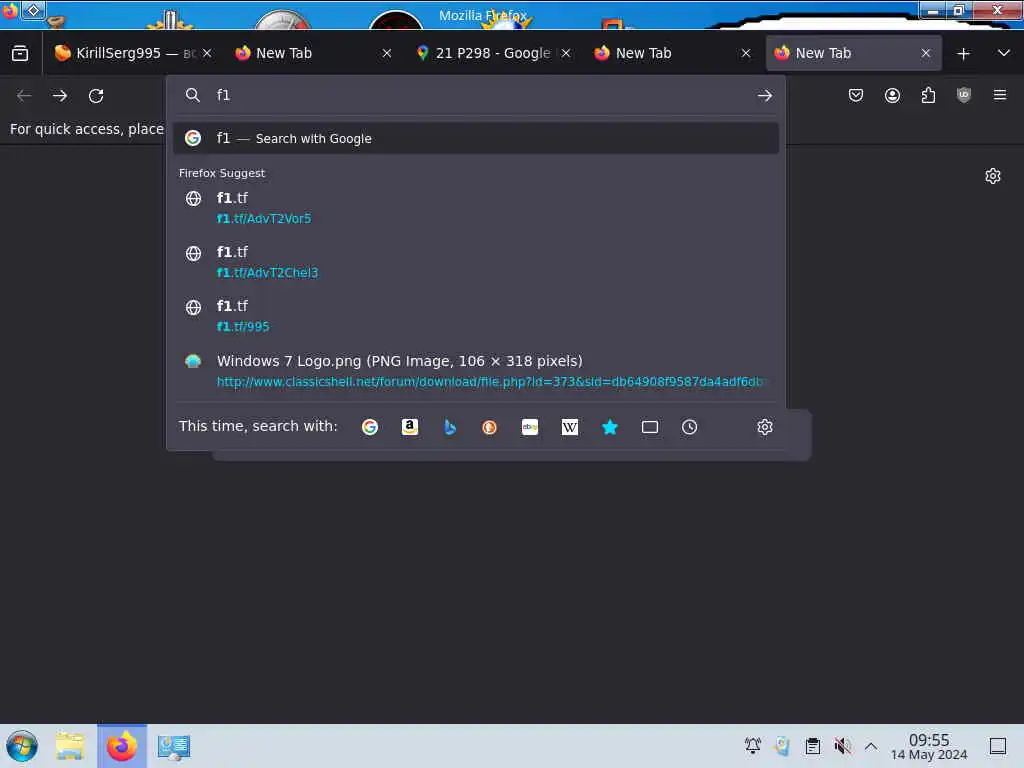Expand the List all tabs chevron
Viewport: 1024px width, 768px height.
pos(1004,53)
